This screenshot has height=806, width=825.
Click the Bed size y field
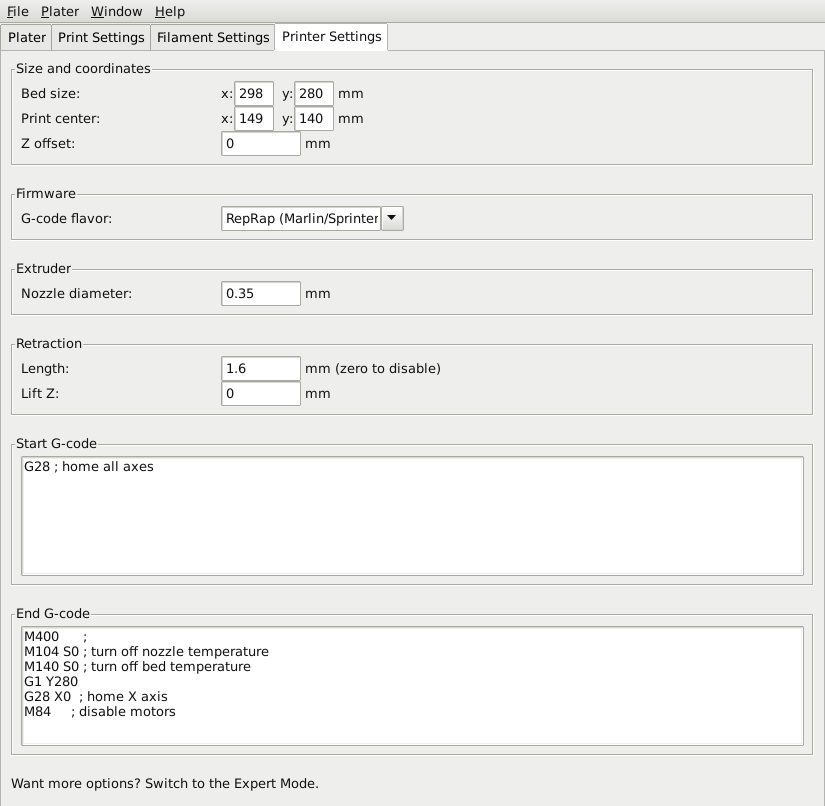click(314, 94)
